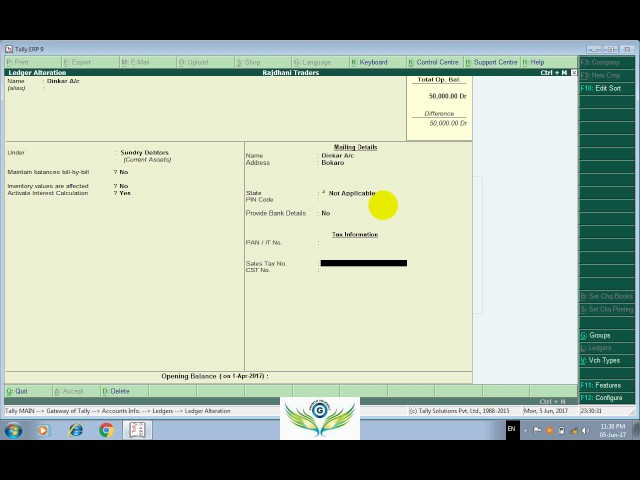Close the Ledger Alteration screen with X

(574, 73)
